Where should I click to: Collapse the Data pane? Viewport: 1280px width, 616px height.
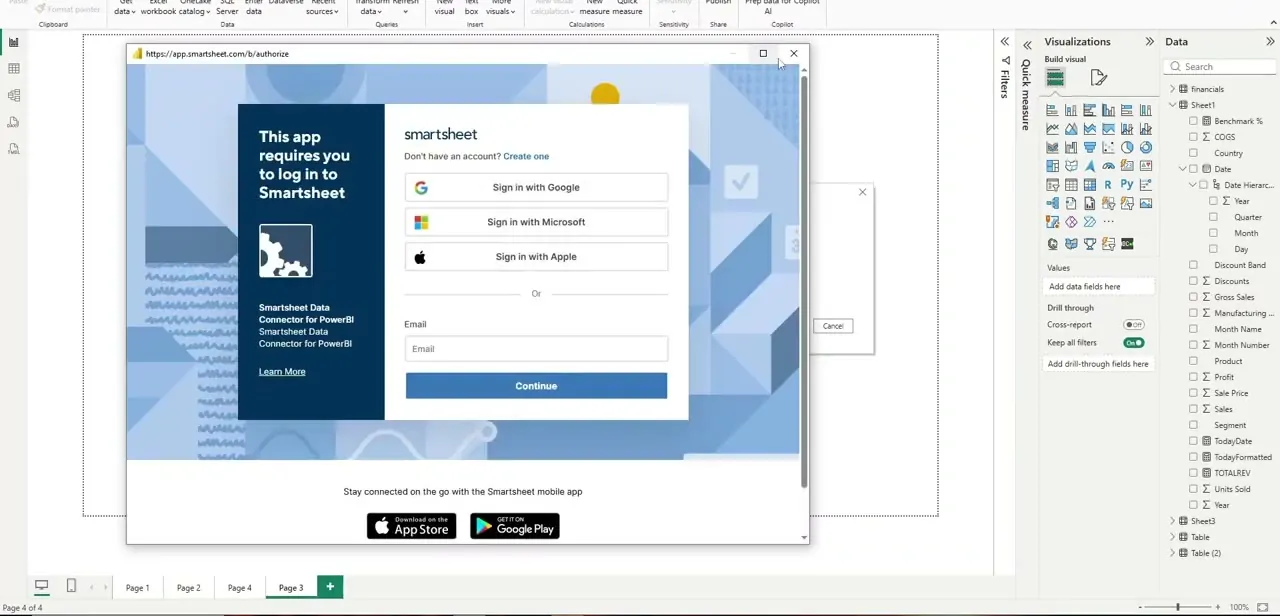[1270, 42]
